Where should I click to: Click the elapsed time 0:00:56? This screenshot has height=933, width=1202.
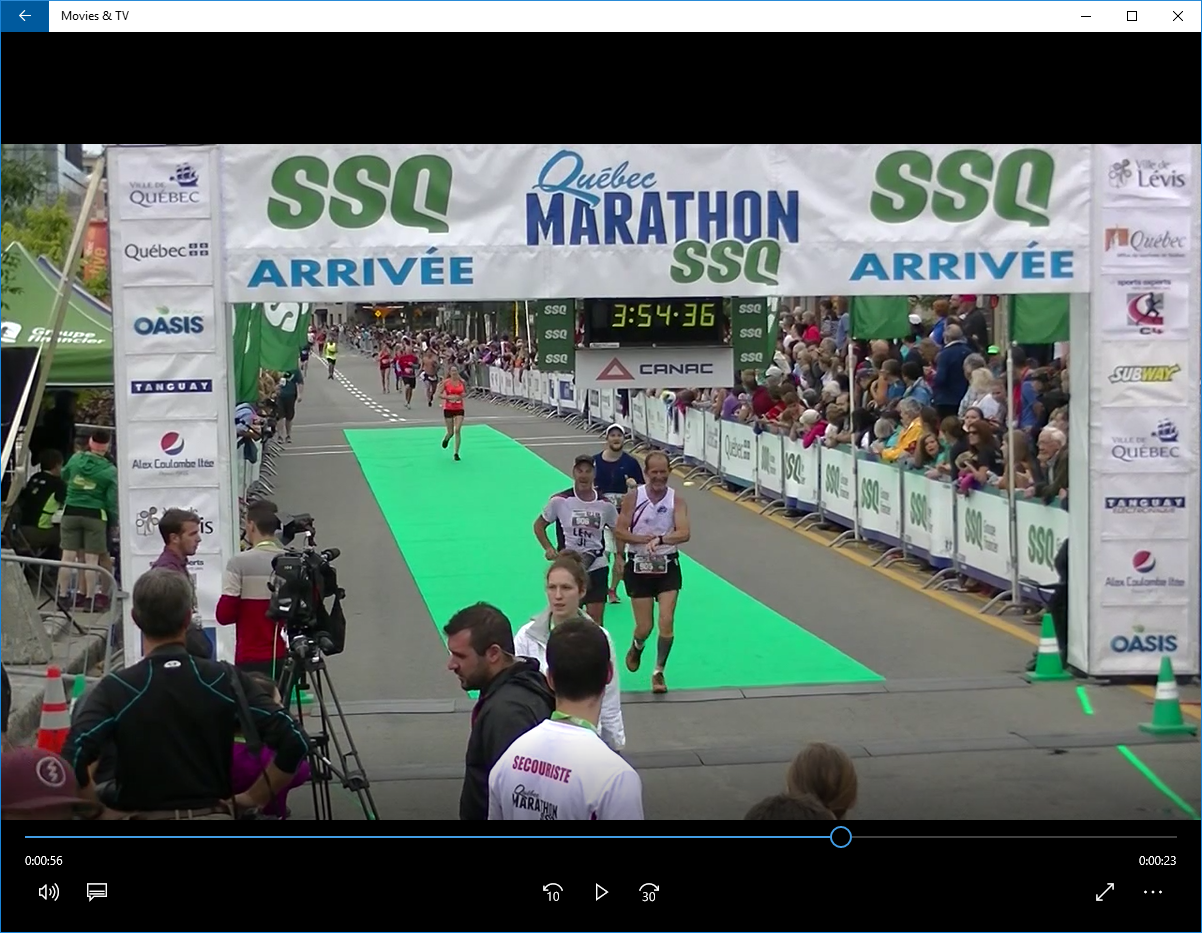44,861
